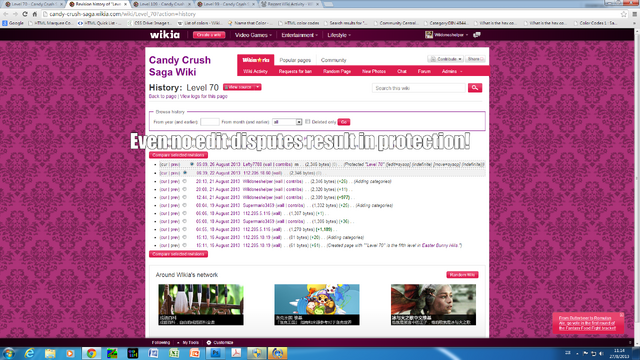Screen dimensions: 640x360
Task: Click the Wikia logo
Action: [x=165, y=35]
